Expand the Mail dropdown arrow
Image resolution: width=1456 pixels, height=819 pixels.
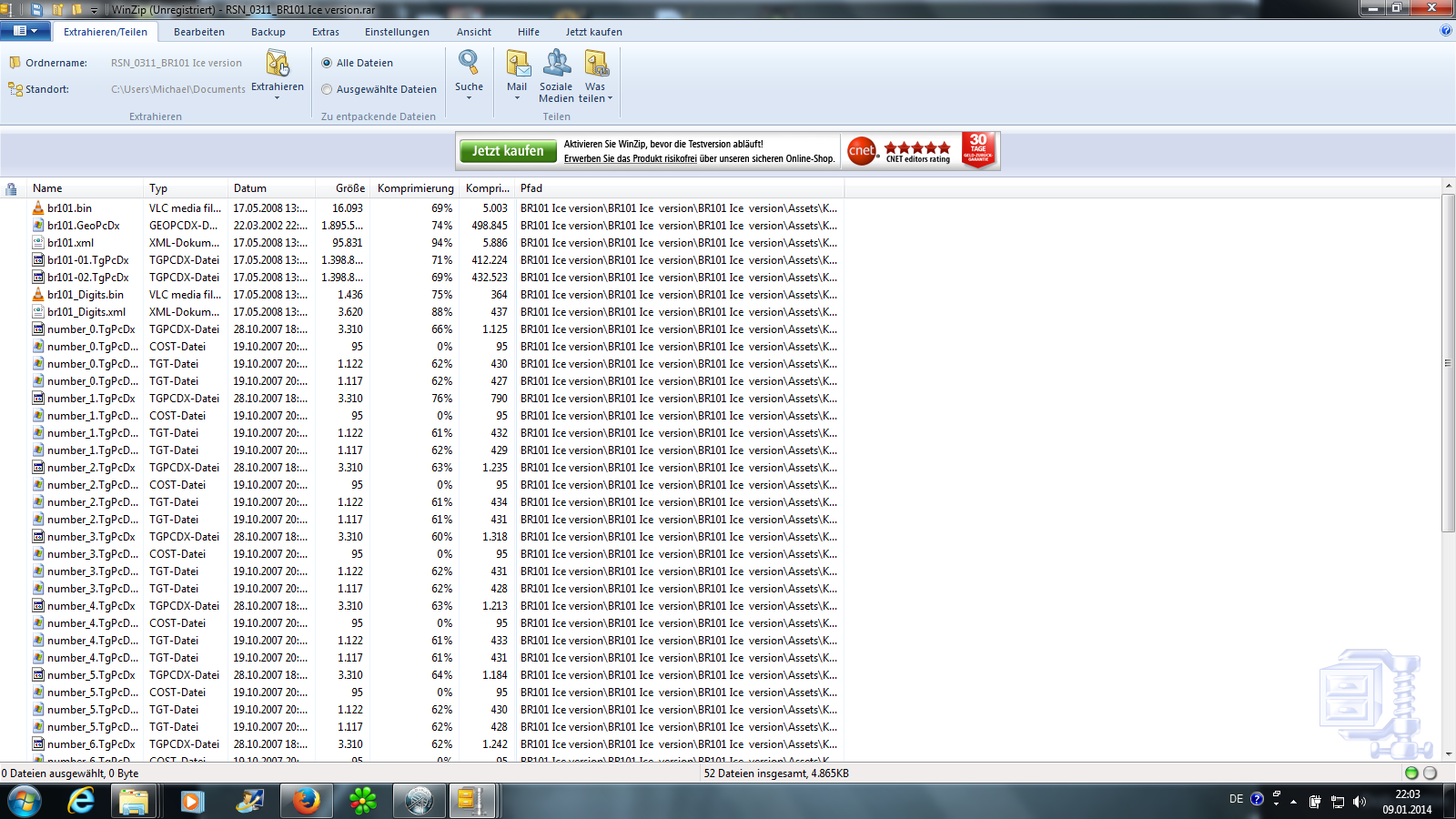click(517, 97)
